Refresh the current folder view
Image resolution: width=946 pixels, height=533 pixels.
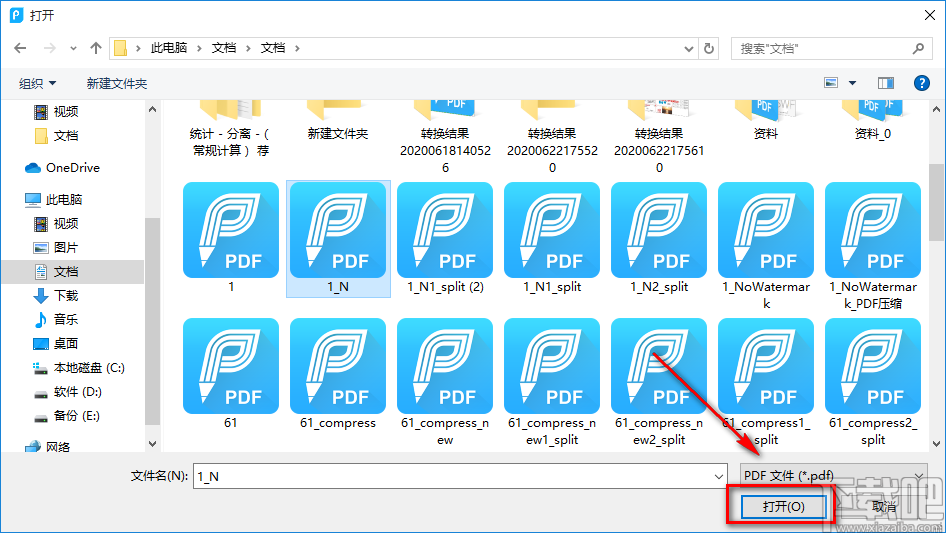[x=709, y=48]
